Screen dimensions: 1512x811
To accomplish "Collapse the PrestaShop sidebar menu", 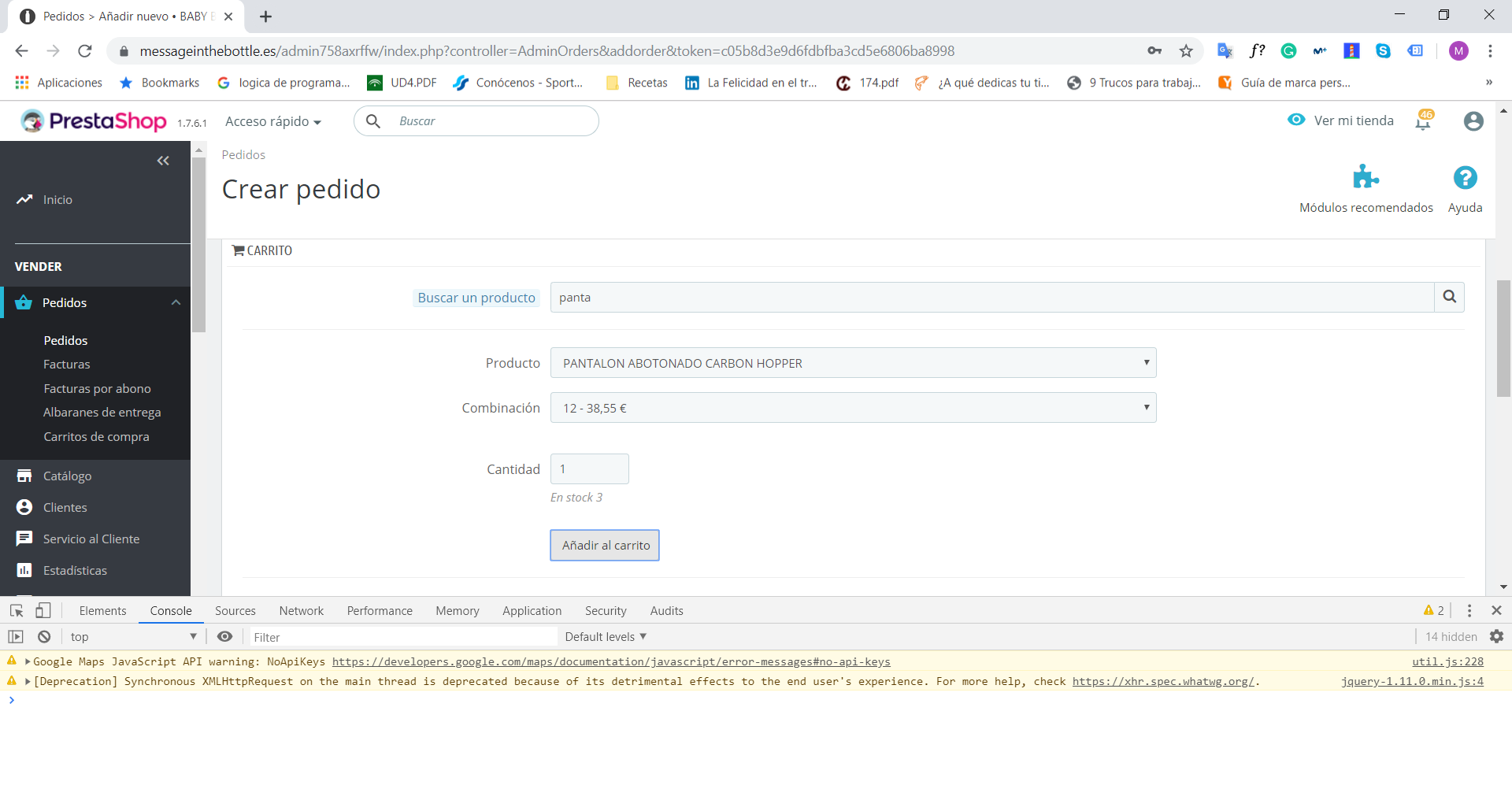I will click(x=163, y=161).
